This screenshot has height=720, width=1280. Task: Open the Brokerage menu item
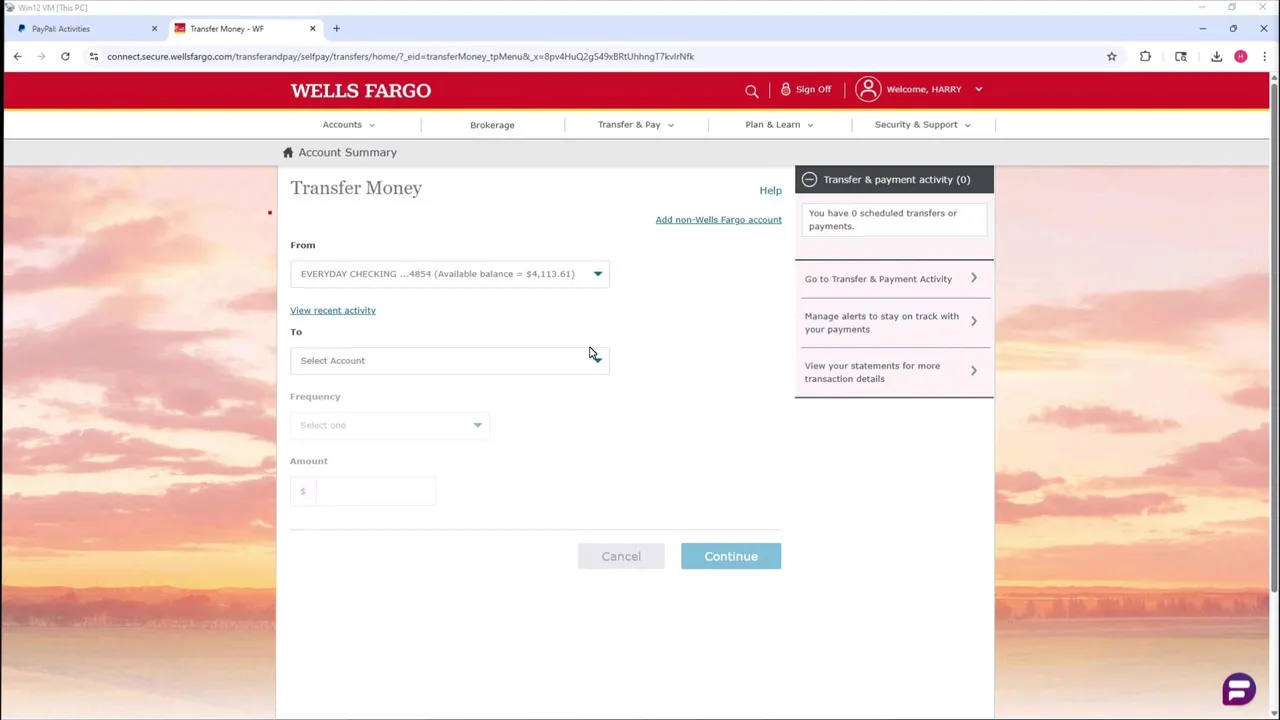click(492, 125)
